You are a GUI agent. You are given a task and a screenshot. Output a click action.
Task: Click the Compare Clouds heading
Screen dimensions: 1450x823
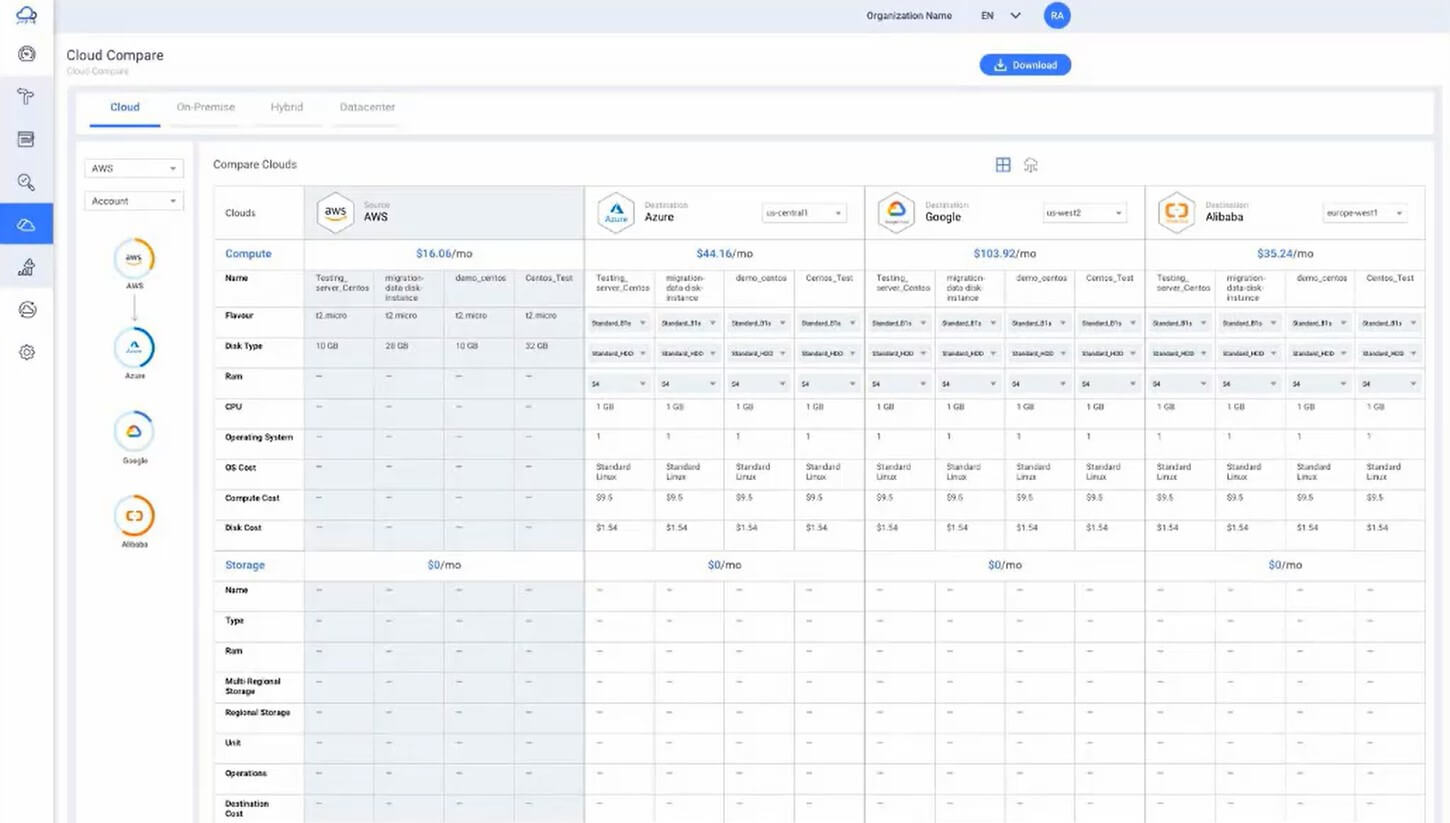(255, 165)
